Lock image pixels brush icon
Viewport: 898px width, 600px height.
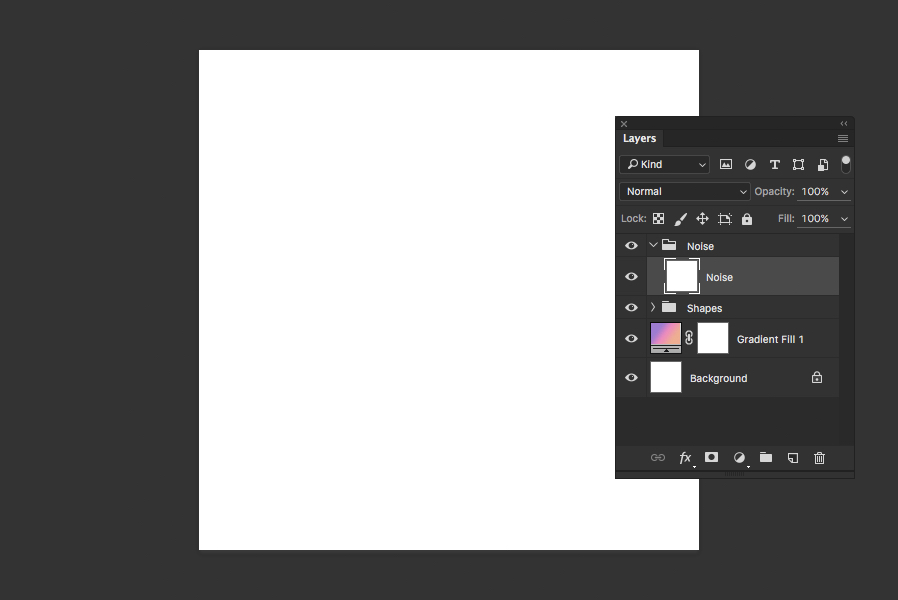click(x=680, y=219)
